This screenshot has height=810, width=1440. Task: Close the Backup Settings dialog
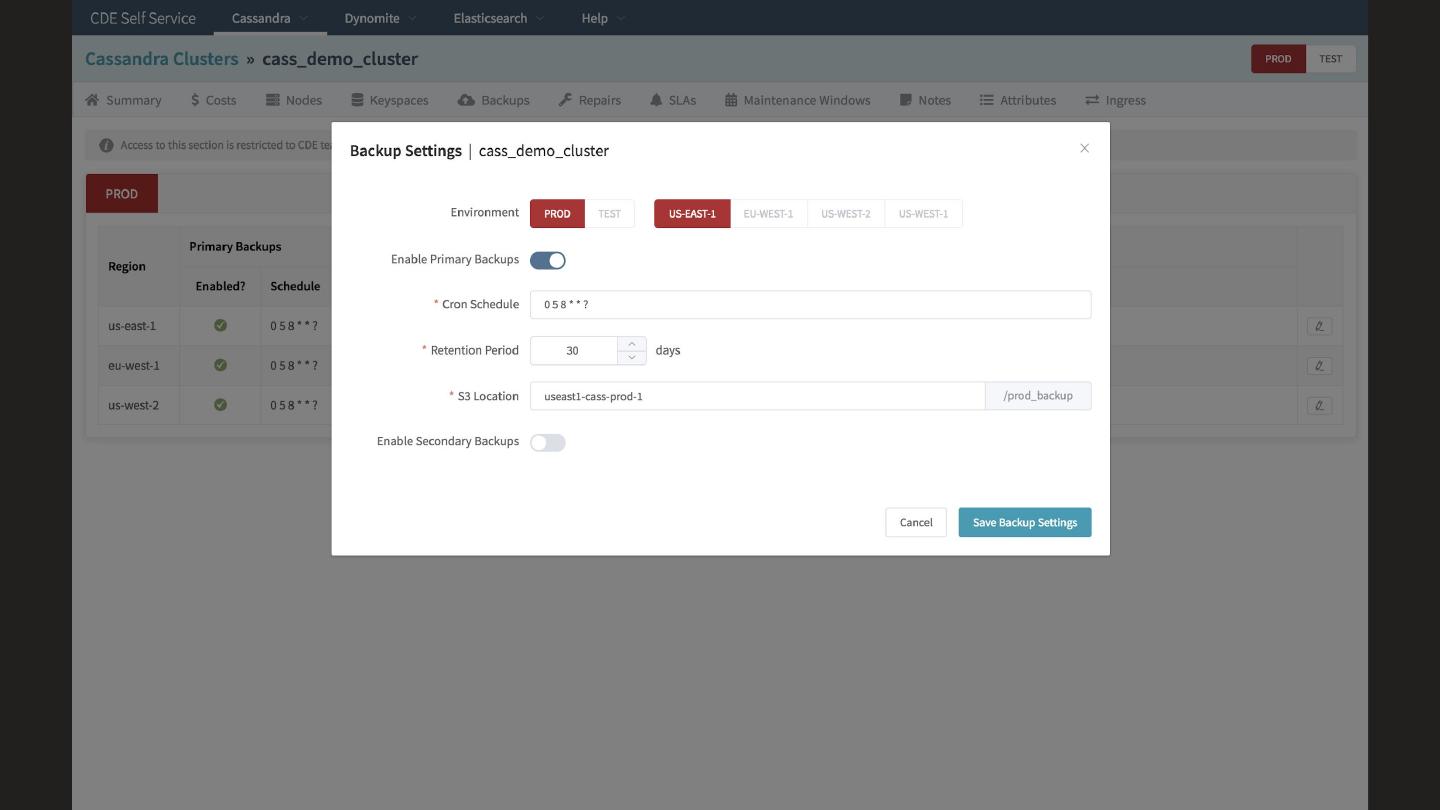coord(1084,148)
